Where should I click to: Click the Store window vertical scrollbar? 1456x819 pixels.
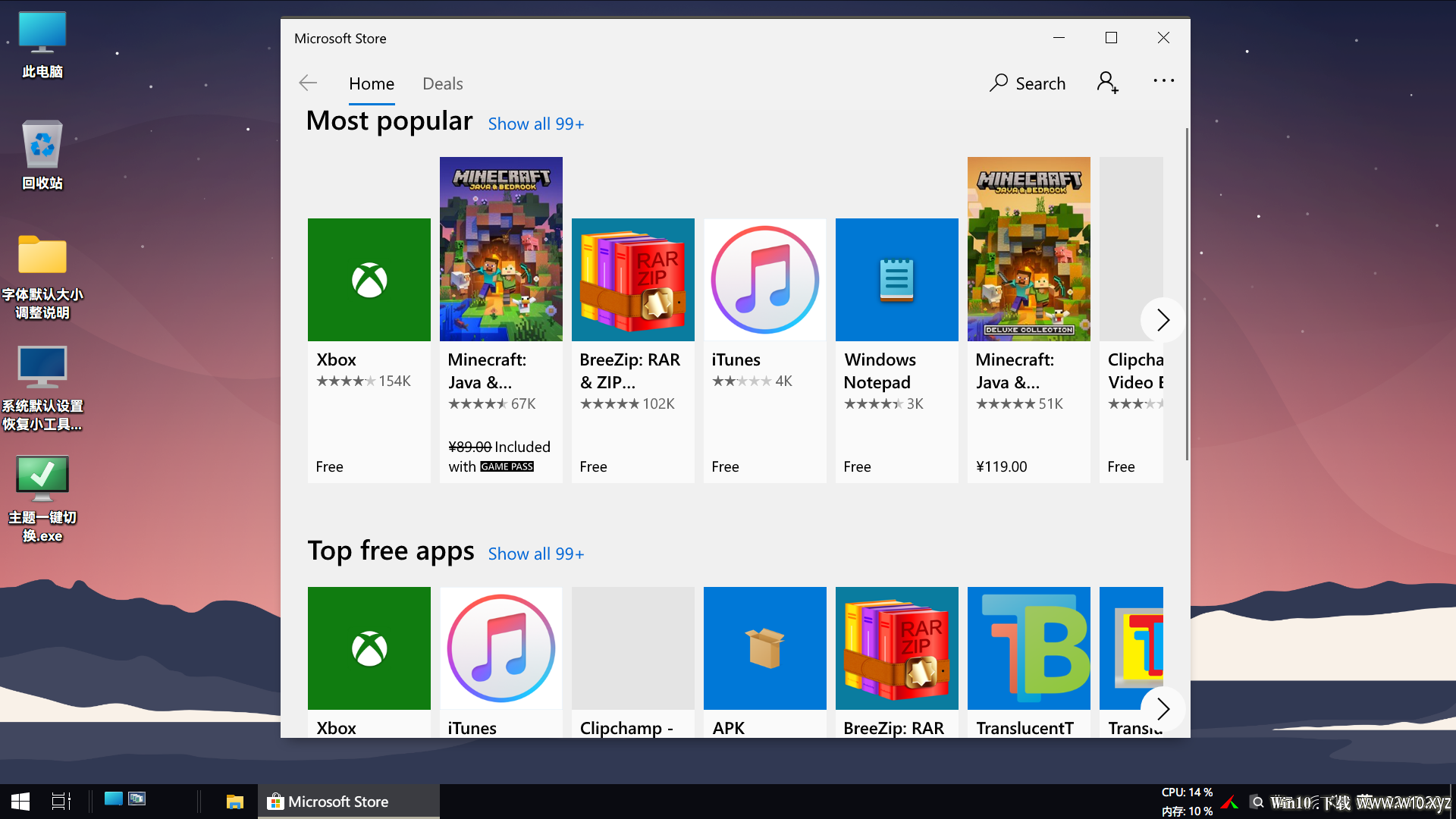(1187, 294)
